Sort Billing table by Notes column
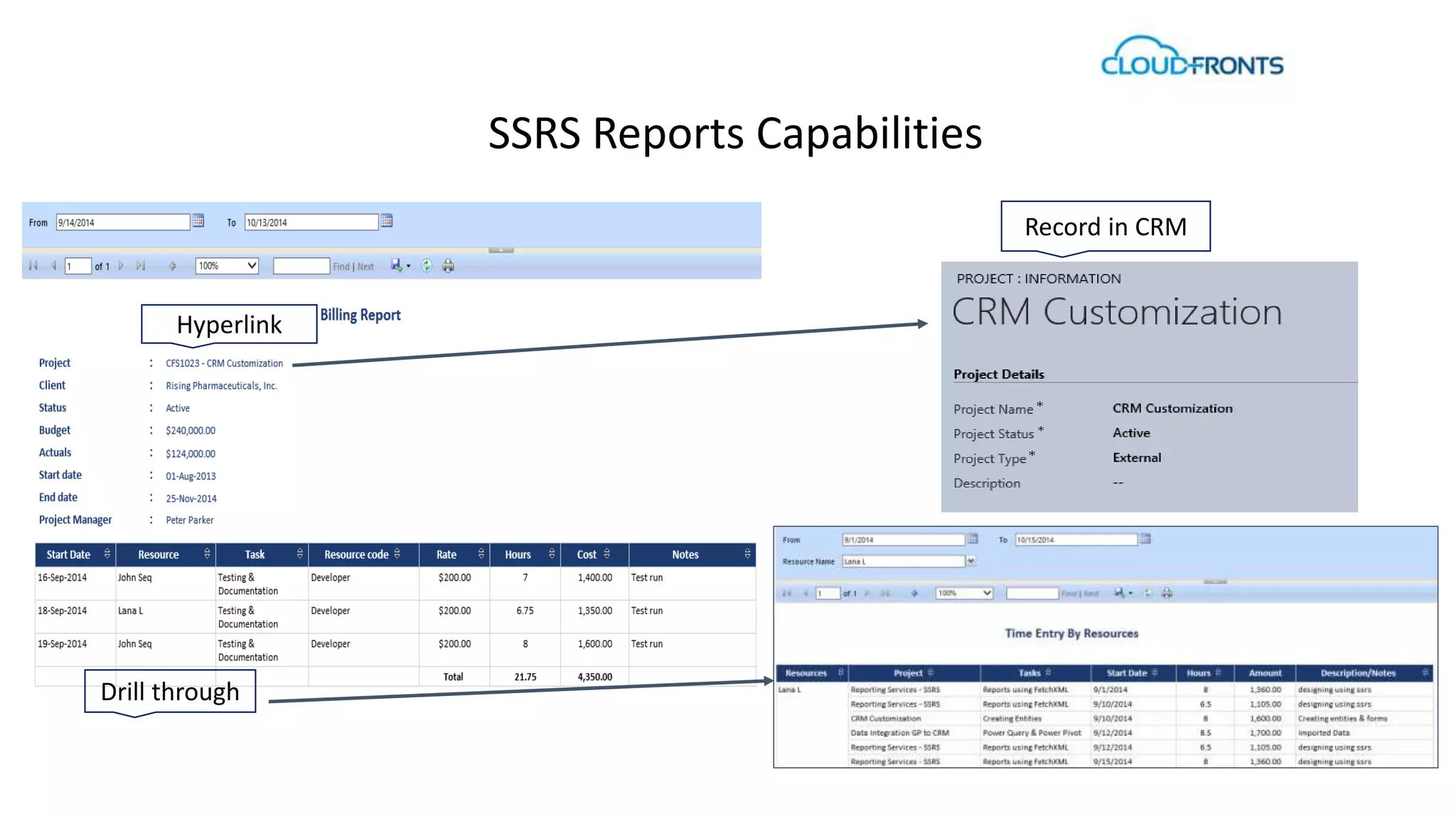 [x=747, y=554]
